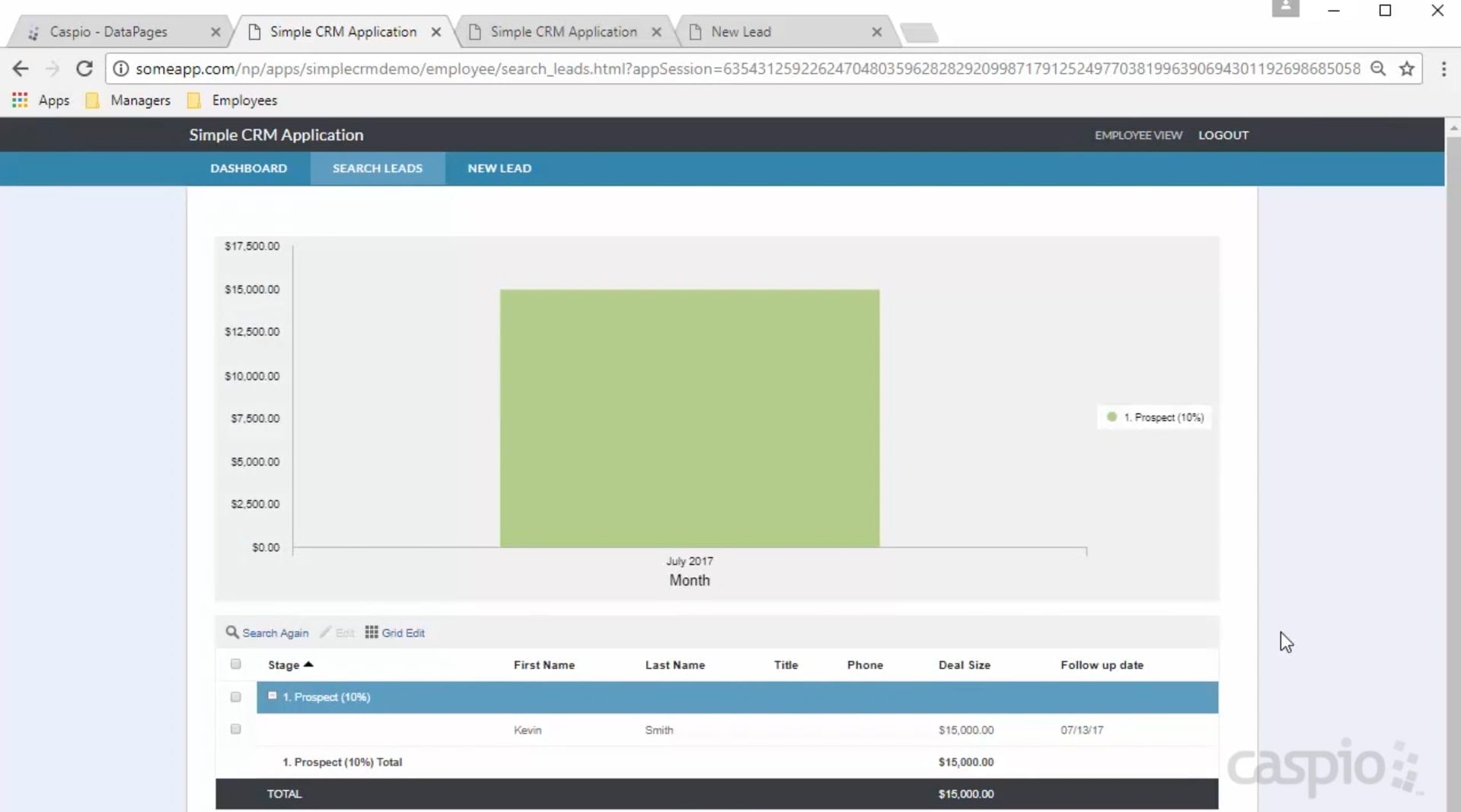Open the Chrome three-dot menu
The height and width of the screenshot is (812, 1461).
1443,68
